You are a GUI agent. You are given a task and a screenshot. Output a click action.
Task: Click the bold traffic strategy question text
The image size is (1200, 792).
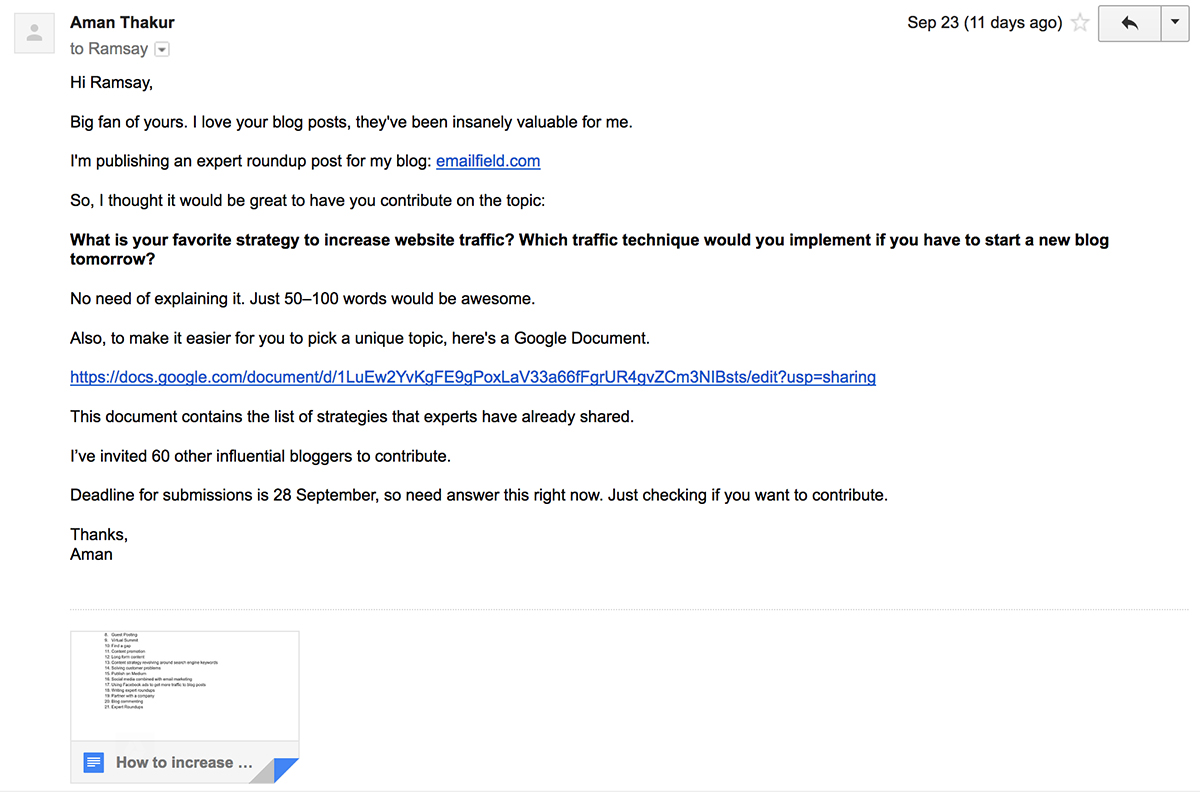pyautogui.click(x=589, y=249)
